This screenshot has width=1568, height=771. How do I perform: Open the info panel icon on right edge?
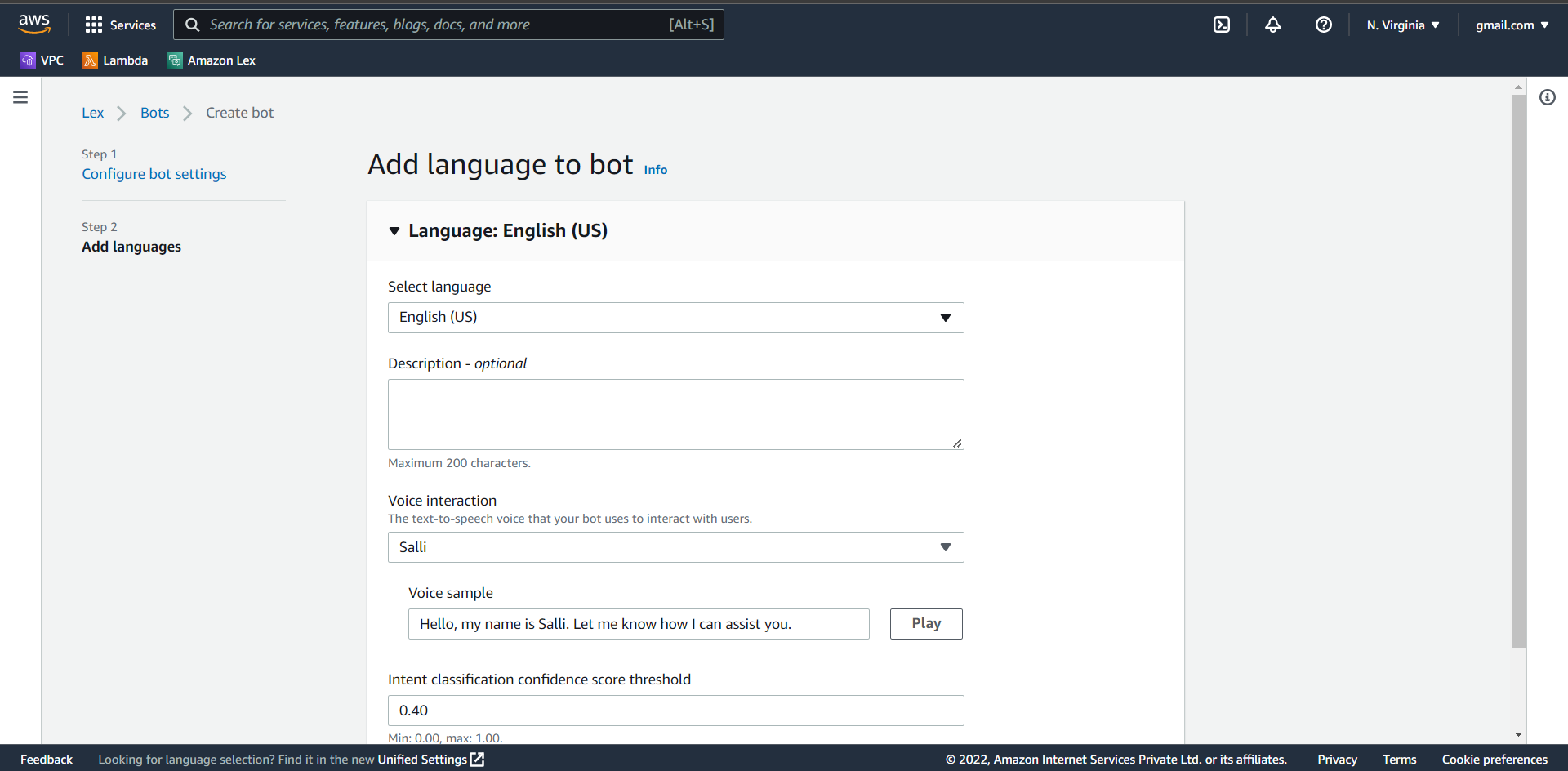(x=1548, y=97)
